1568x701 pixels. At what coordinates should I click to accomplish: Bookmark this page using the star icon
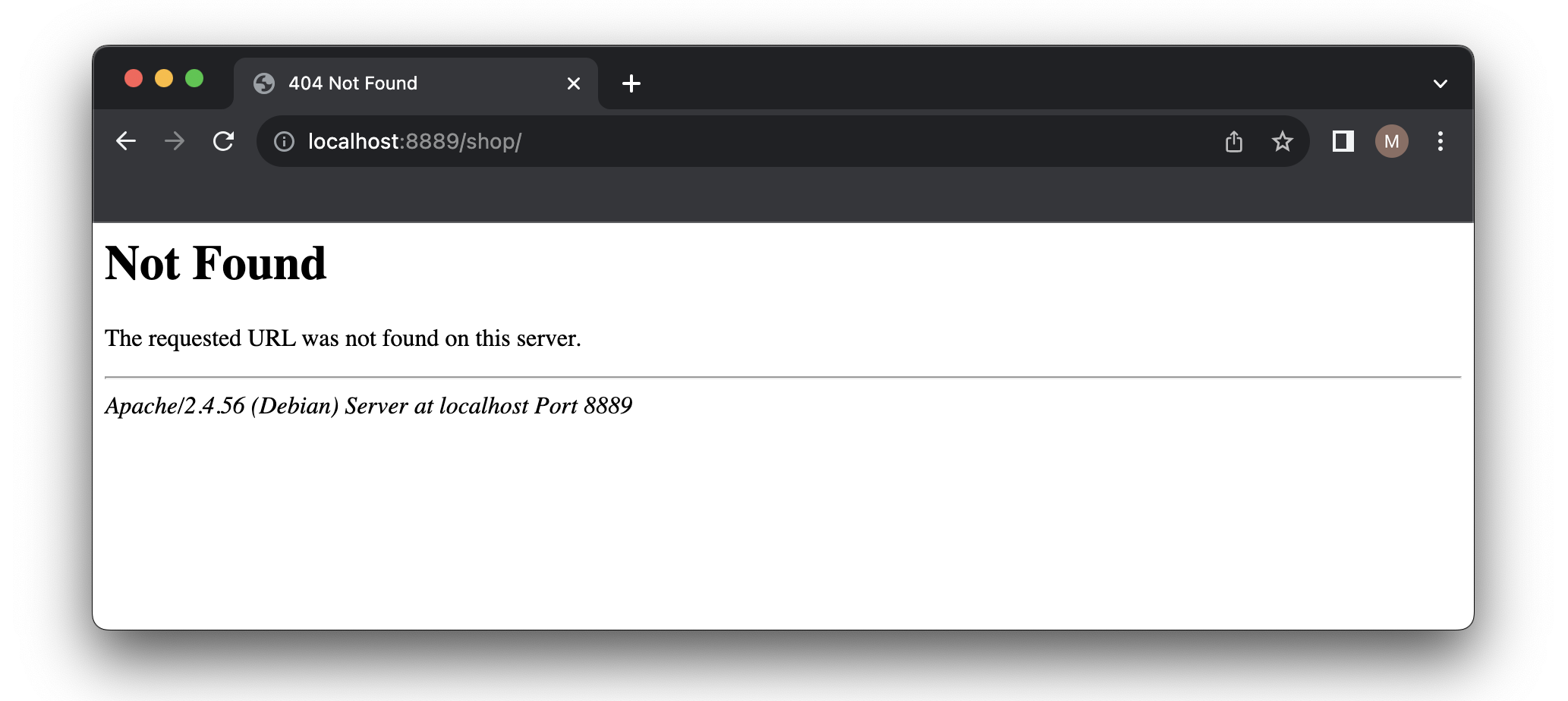point(1283,141)
